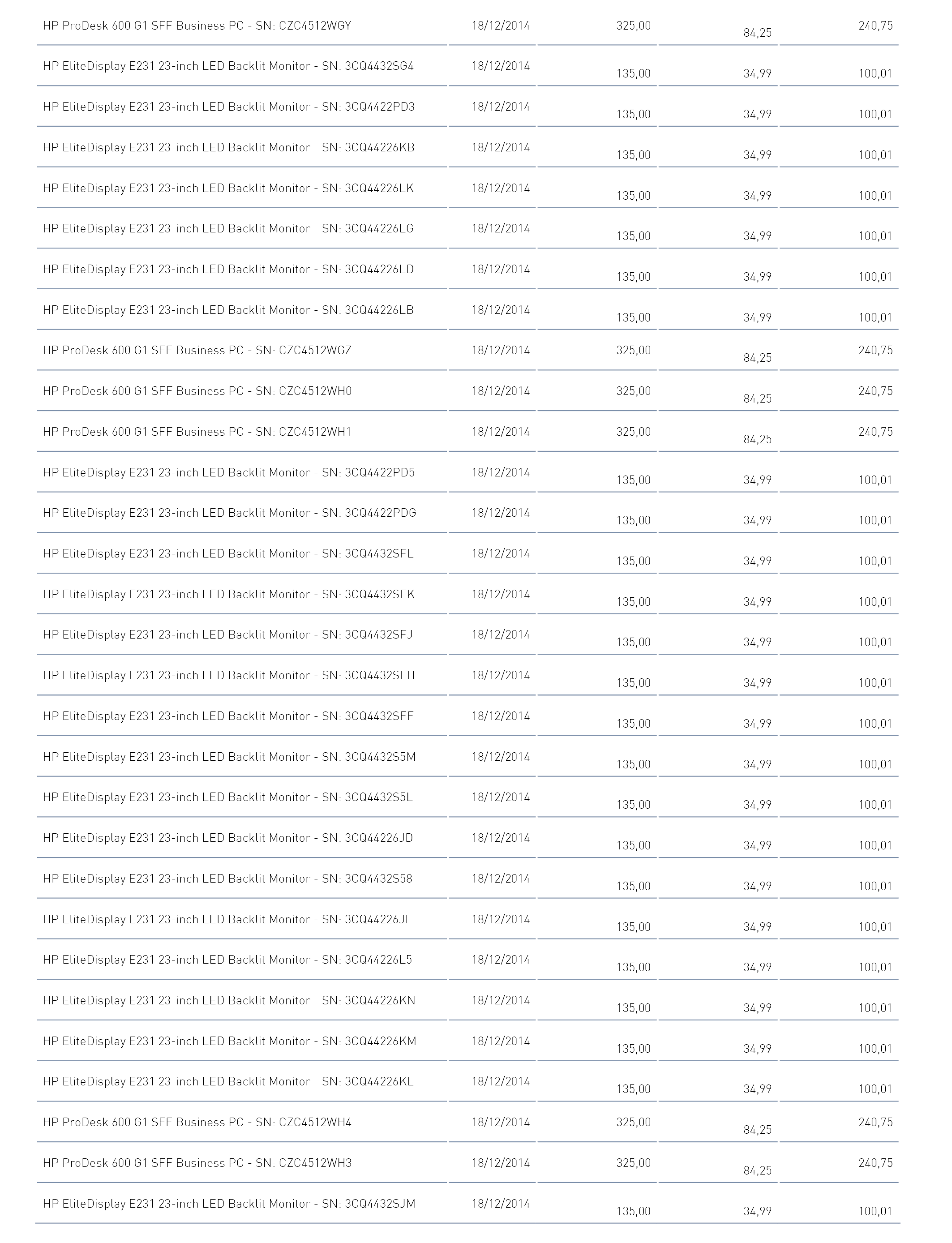952x1243 pixels.
Task: Select the monitor row with serial 3CQ4422PD3
Action: click(x=229, y=107)
